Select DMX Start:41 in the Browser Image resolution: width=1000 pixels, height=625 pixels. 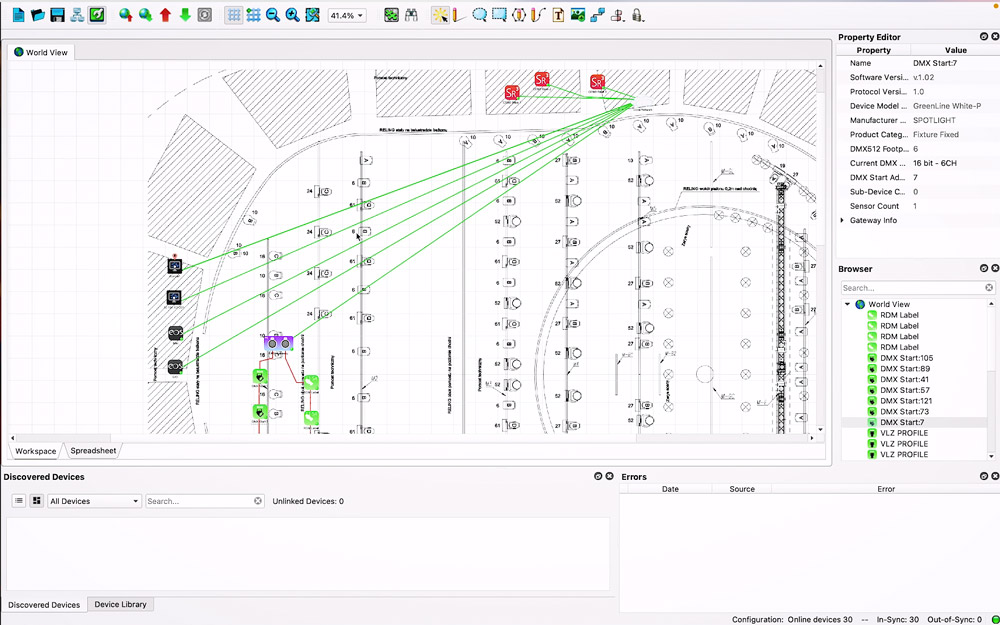point(904,379)
